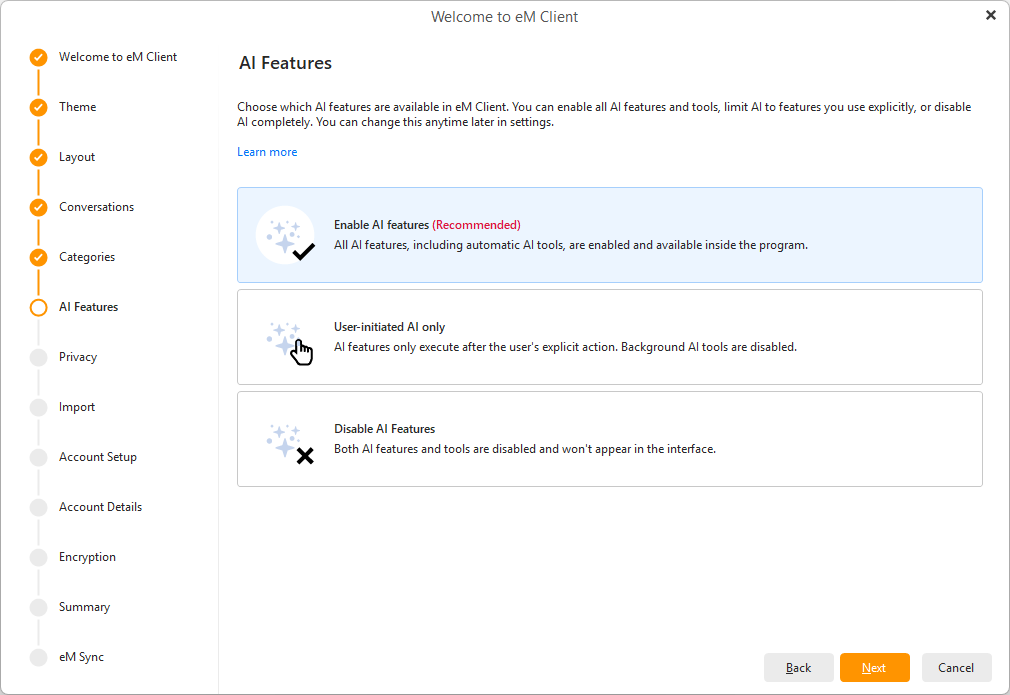Click the 'Both AI features and tools' description
Image resolution: width=1010 pixels, height=695 pixels.
pyautogui.click(x=525, y=449)
